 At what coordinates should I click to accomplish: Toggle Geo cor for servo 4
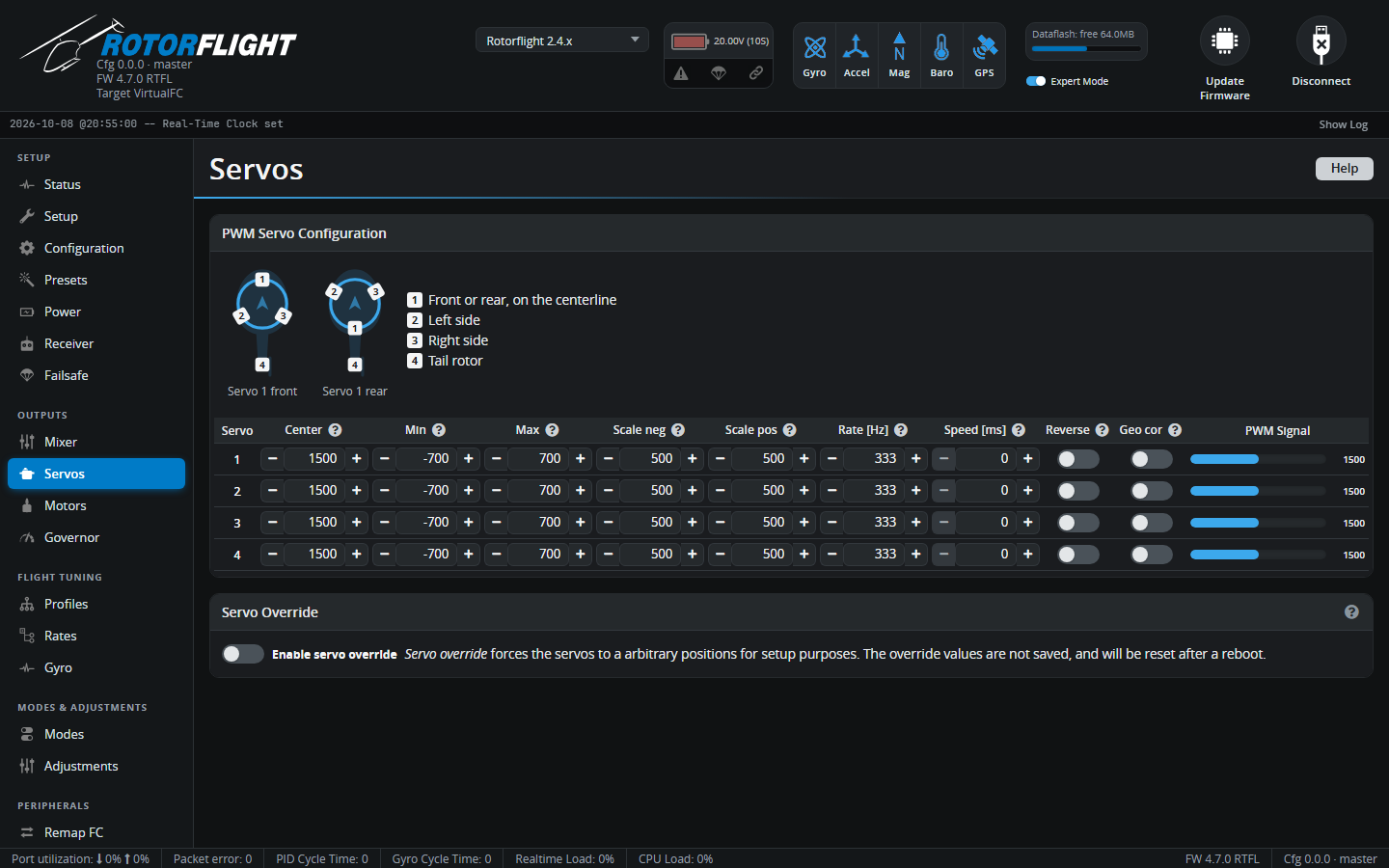[1152, 555]
